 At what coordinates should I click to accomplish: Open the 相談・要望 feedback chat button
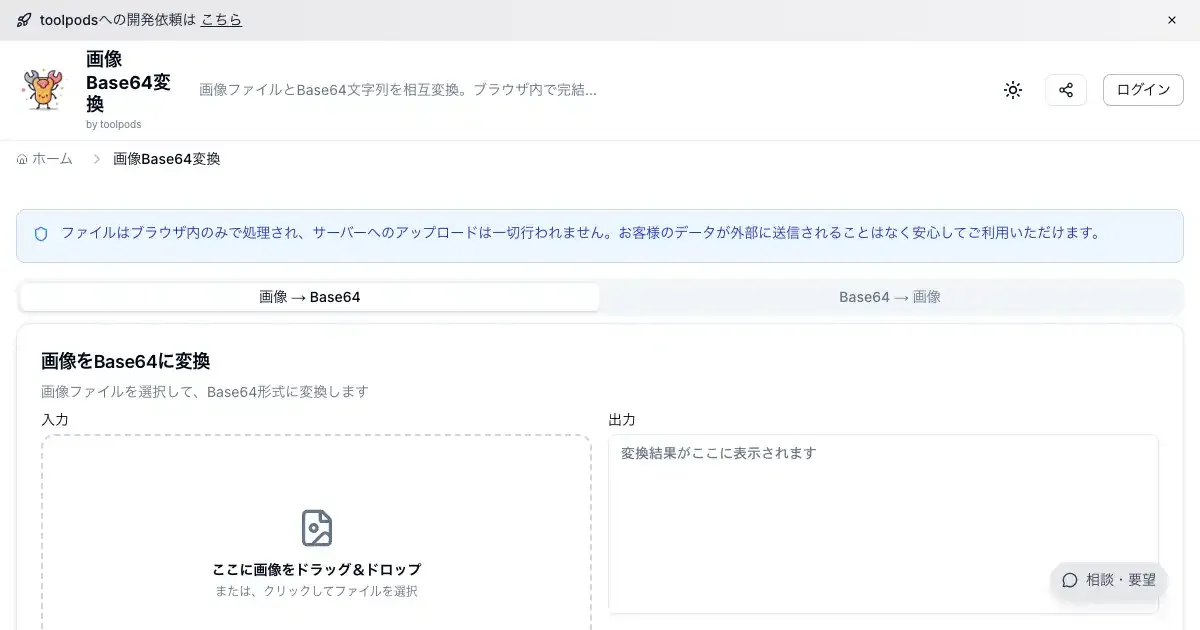1108,580
